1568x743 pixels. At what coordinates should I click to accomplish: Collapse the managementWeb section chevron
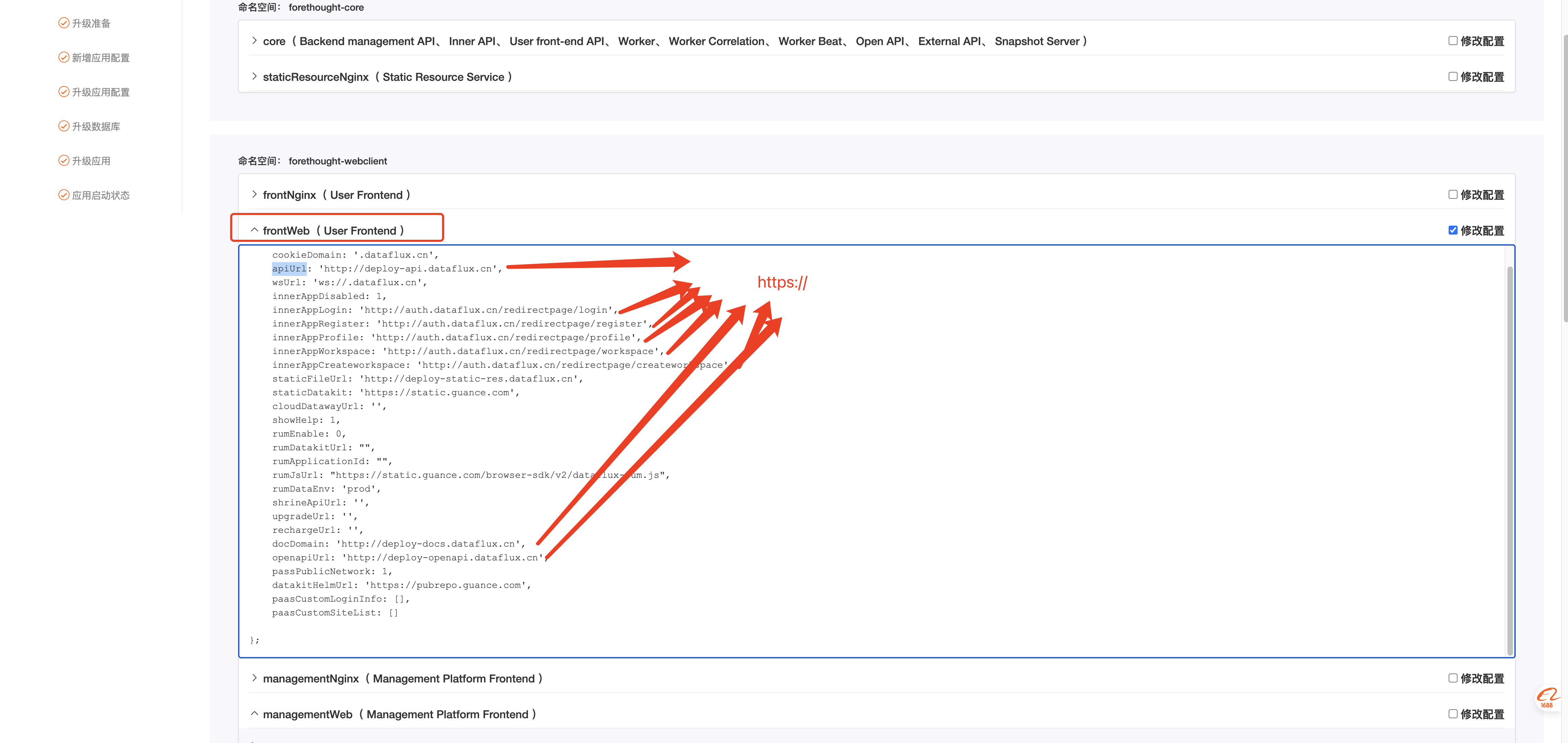coord(255,714)
